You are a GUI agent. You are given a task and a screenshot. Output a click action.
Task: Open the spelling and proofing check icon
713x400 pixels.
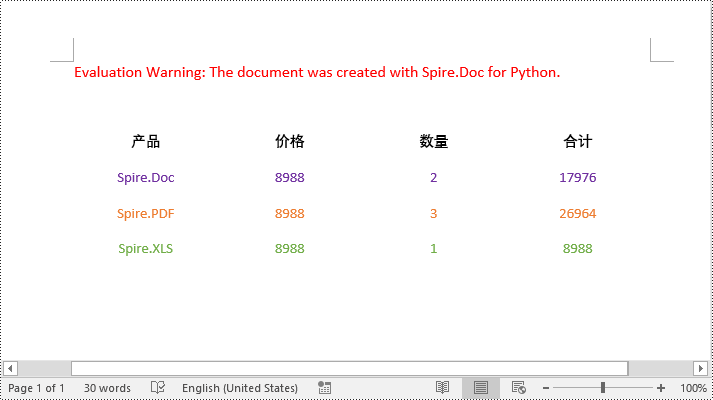(158, 388)
